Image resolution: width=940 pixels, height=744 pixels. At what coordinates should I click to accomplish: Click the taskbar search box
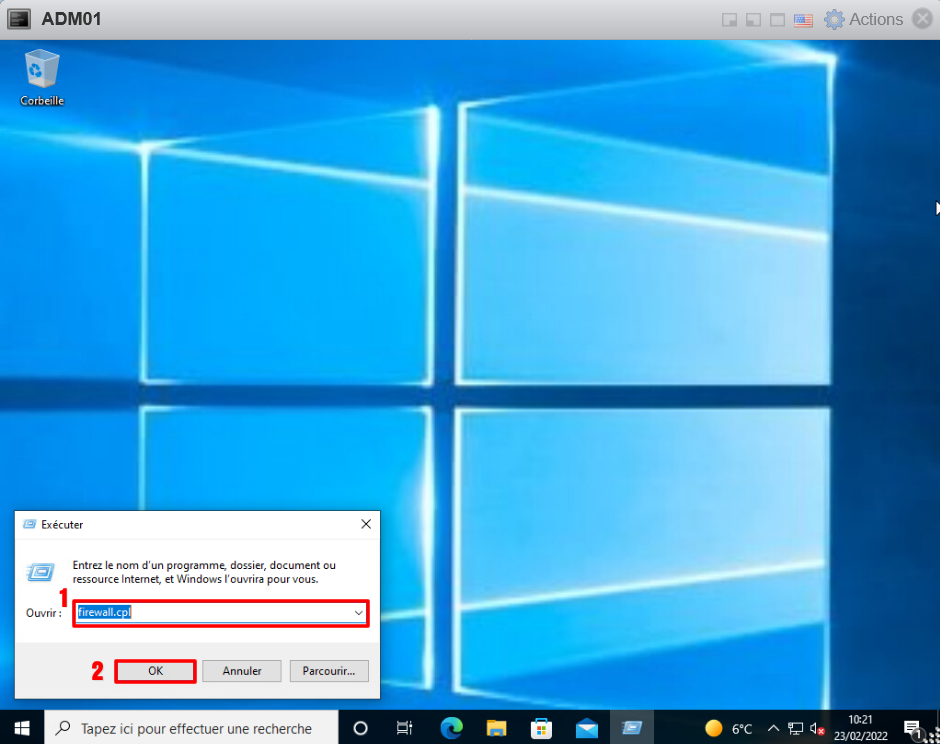(x=190, y=728)
